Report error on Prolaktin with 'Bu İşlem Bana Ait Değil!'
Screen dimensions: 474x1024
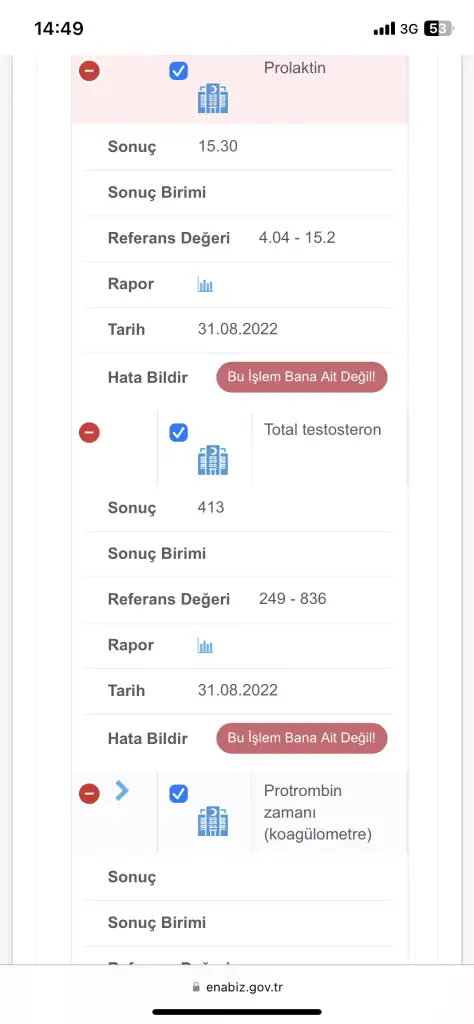coord(302,377)
